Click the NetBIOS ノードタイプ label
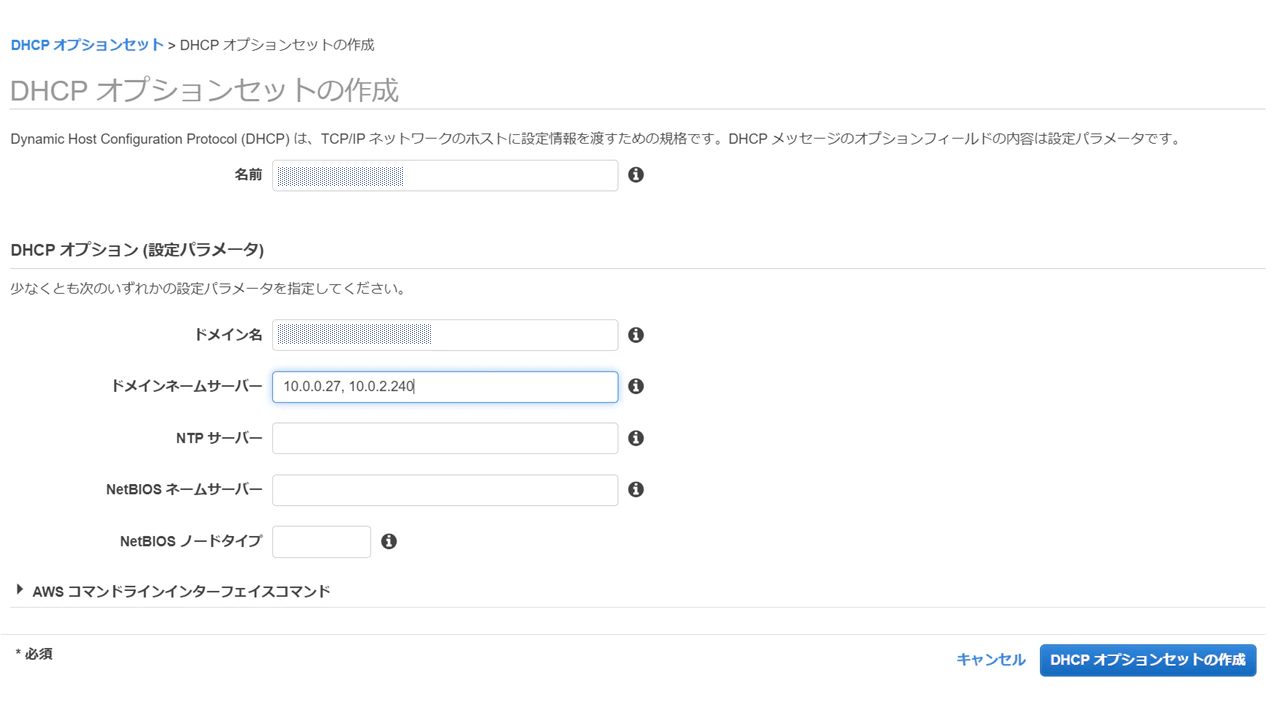The width and height of the screenshot is (1280, 720). pyautogui.click(x=191, y=541)
